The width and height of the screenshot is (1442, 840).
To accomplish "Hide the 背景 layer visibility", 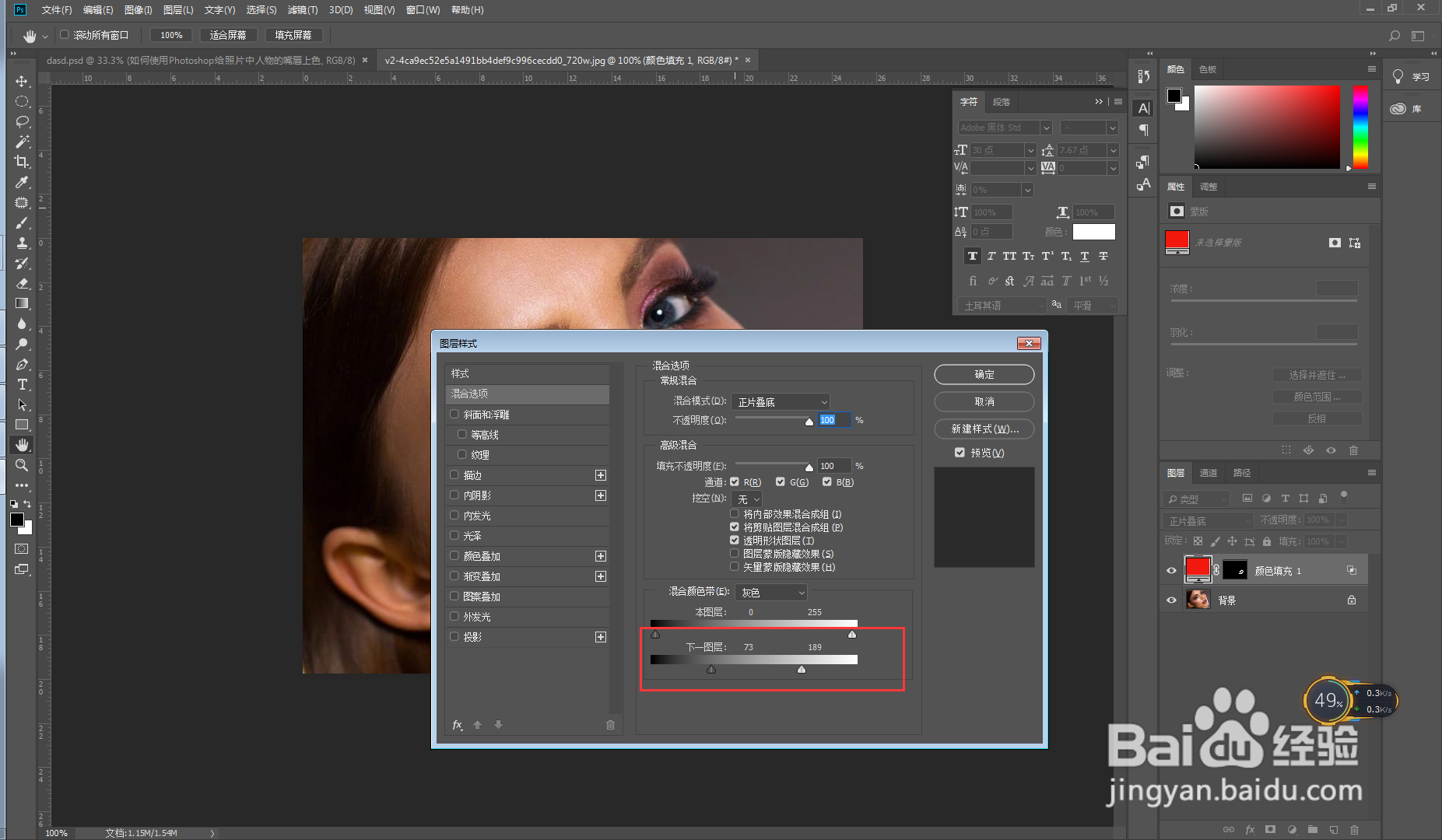I will [x=1171, y=600].
